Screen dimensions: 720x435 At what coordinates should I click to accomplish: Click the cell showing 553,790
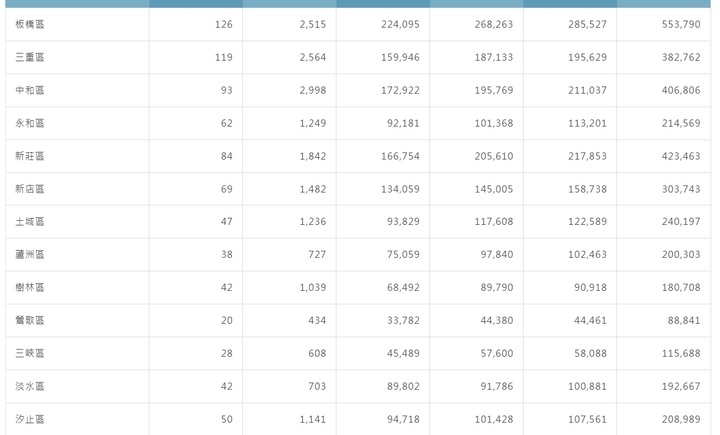680,24
